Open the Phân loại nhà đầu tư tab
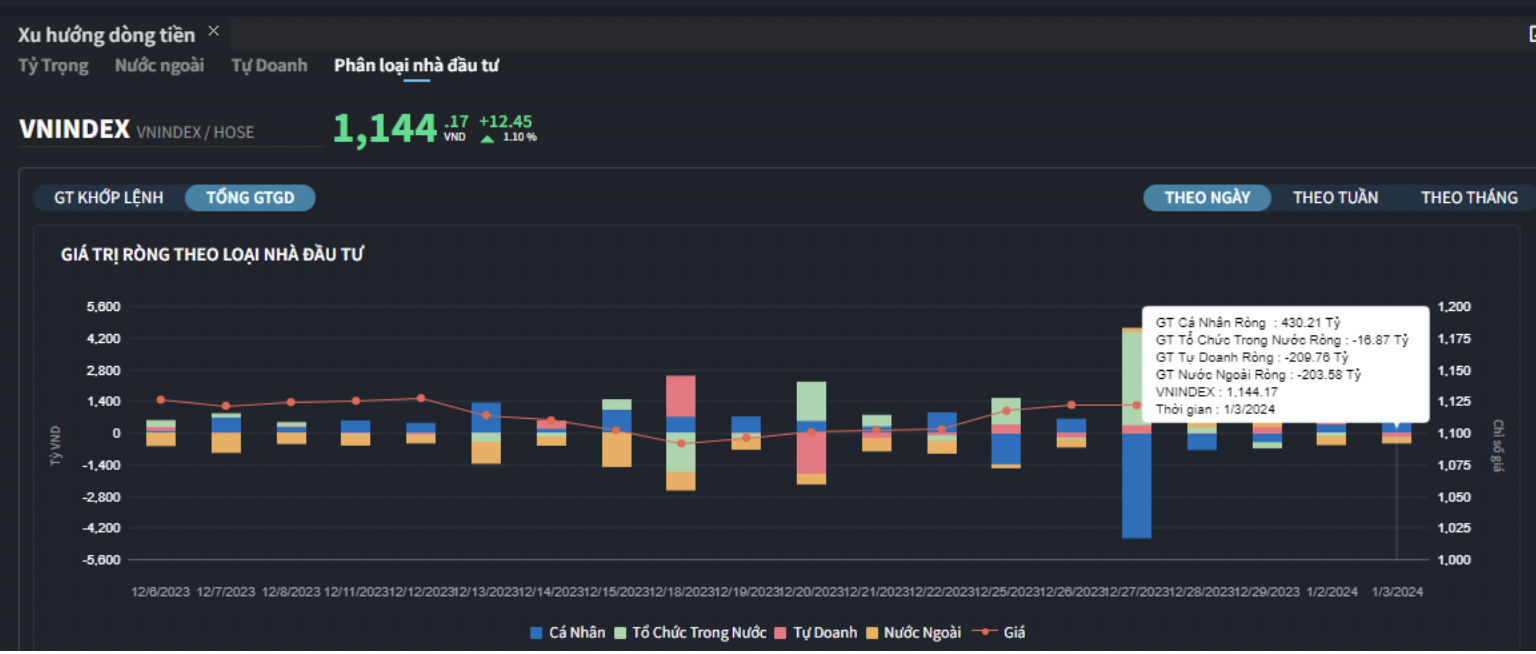Screen dimensions: 1536x654 (x=416, y=66)
